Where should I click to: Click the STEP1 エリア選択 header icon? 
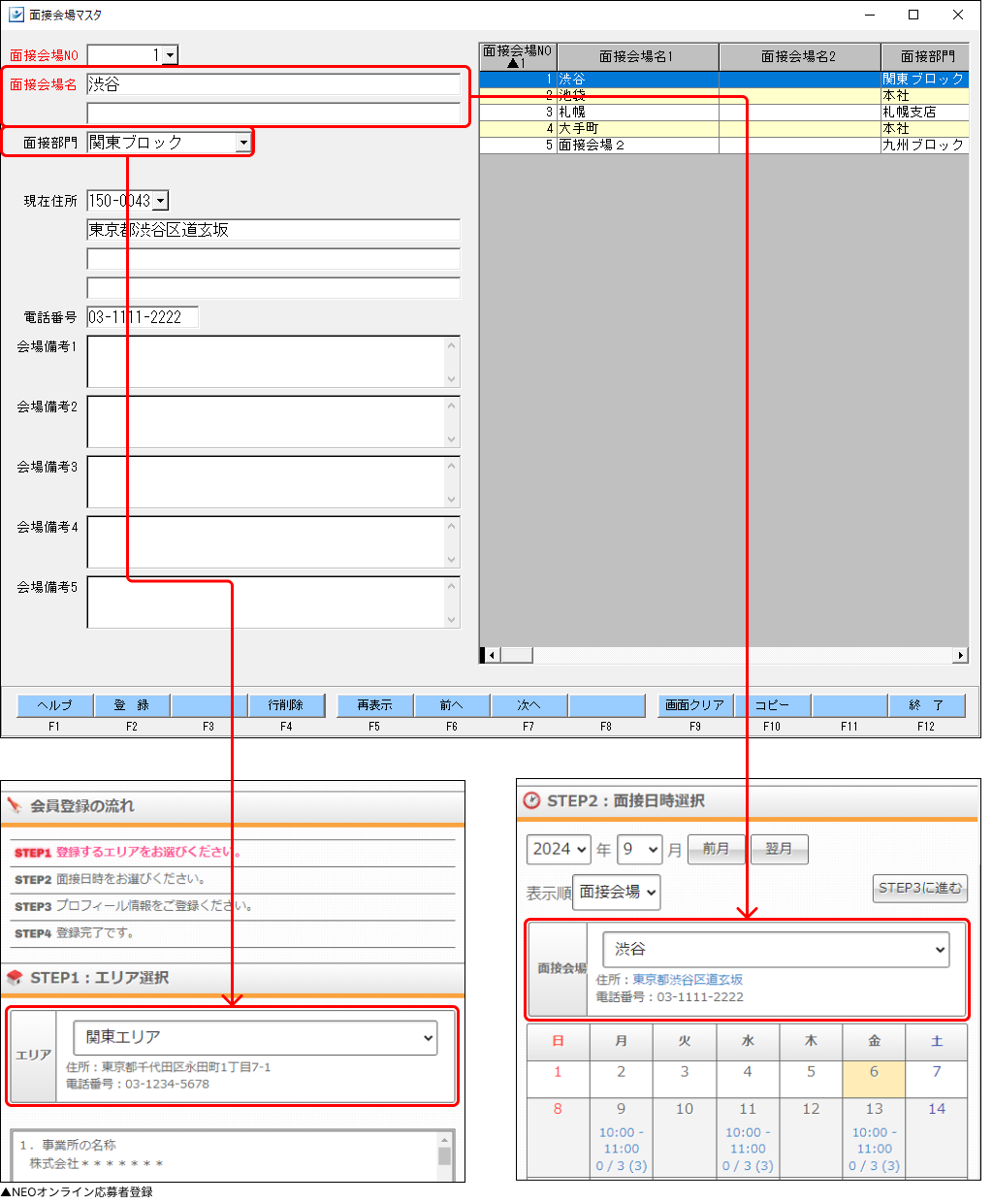coord(14,977)
